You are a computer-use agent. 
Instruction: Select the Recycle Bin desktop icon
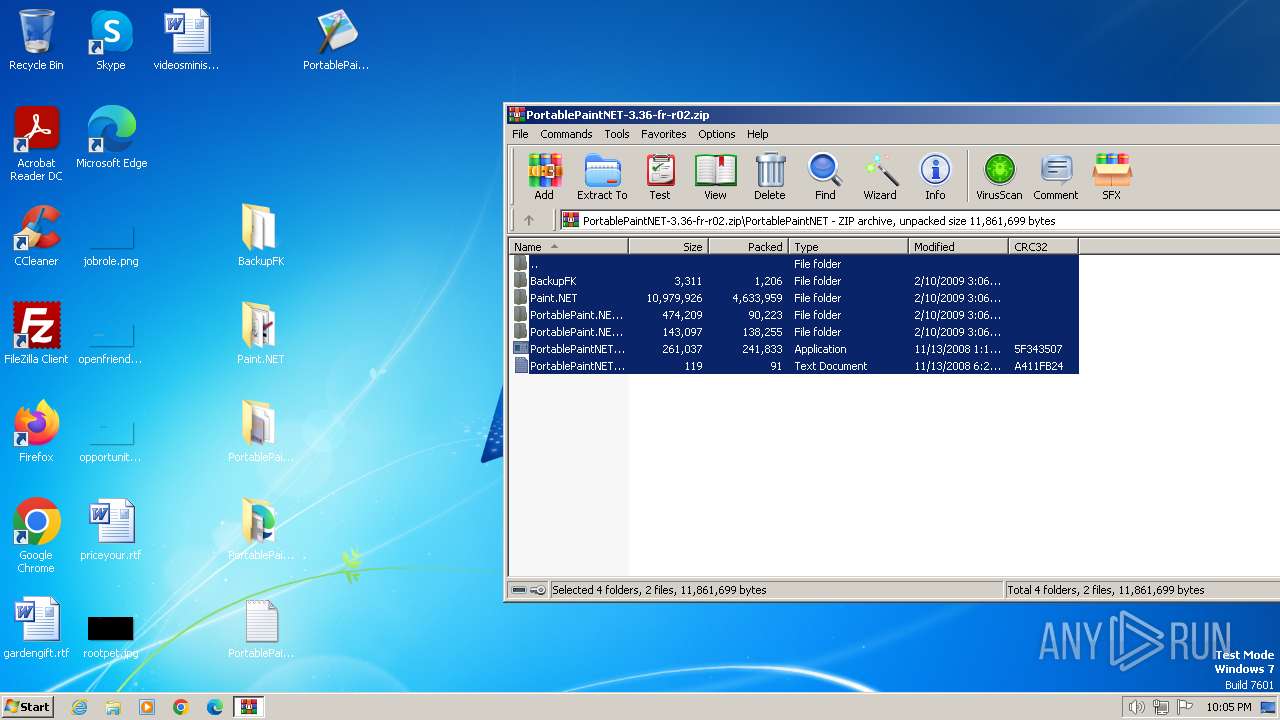36,40
